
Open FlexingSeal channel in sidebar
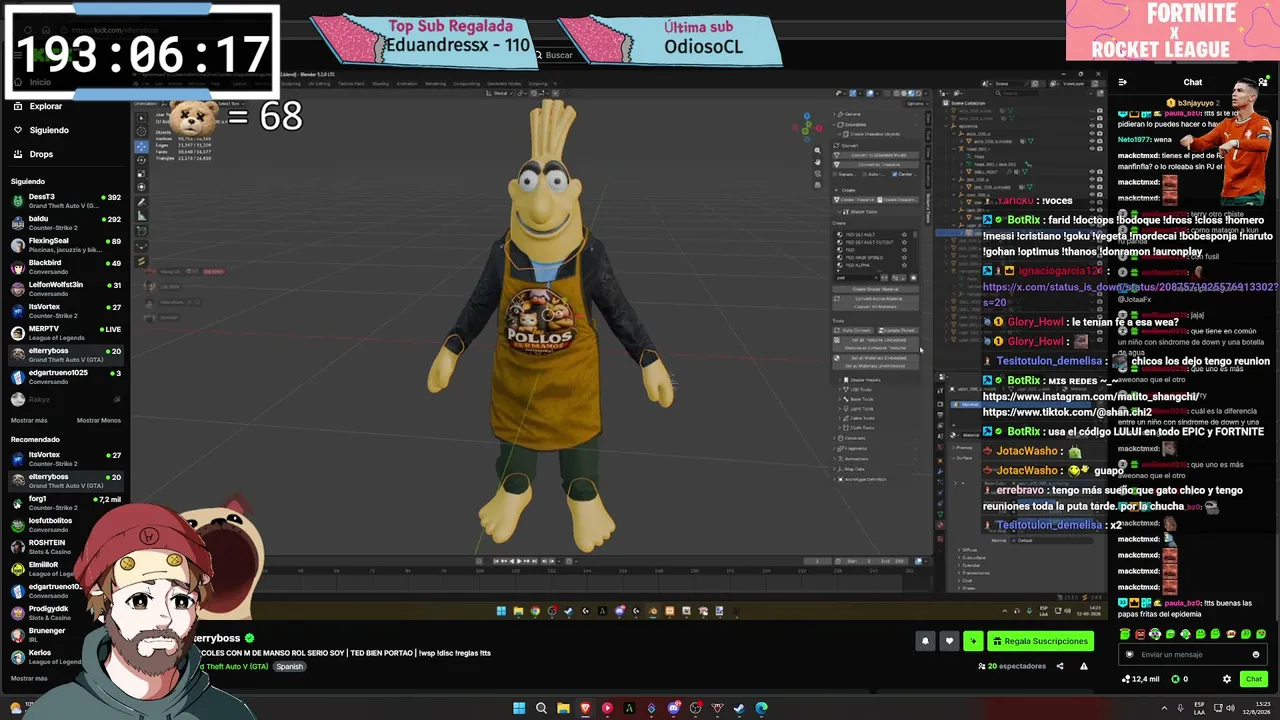pyautogui.click(x=65, y=245)
